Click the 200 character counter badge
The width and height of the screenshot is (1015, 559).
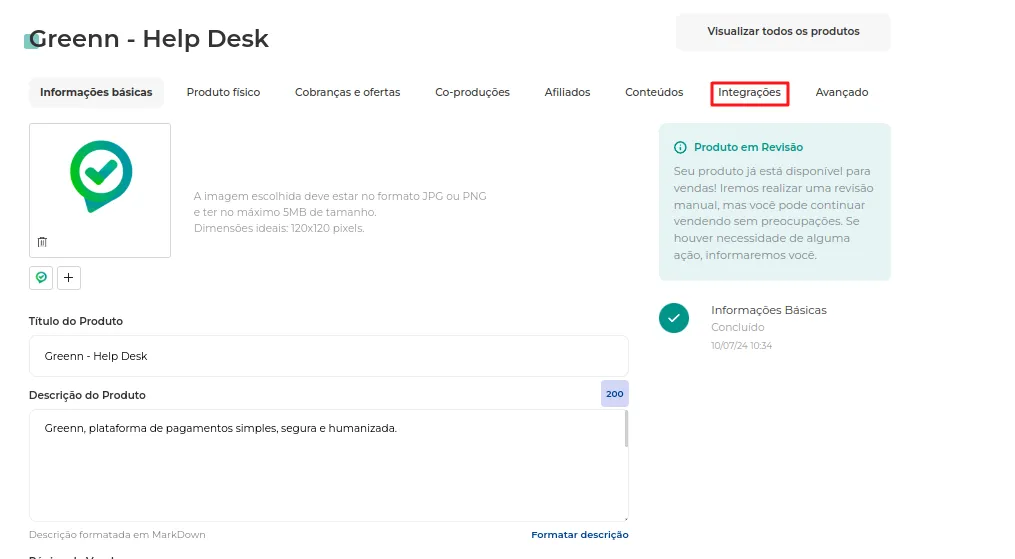tap(615, 394)
